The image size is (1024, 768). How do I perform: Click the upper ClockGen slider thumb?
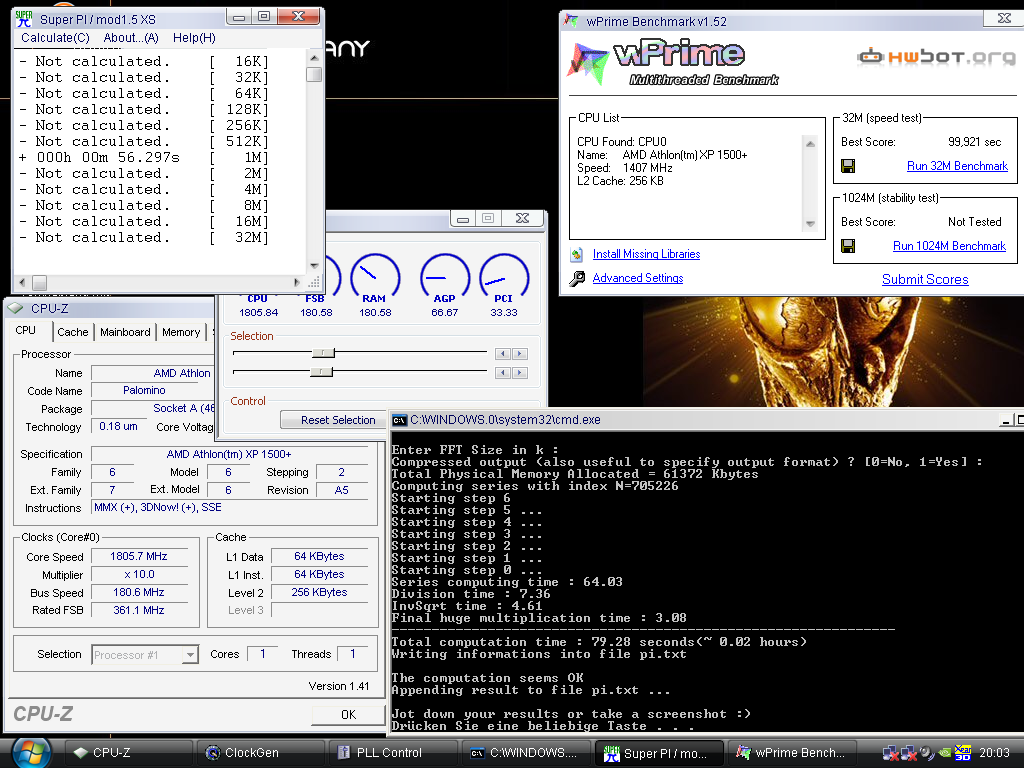click(323, 353)
